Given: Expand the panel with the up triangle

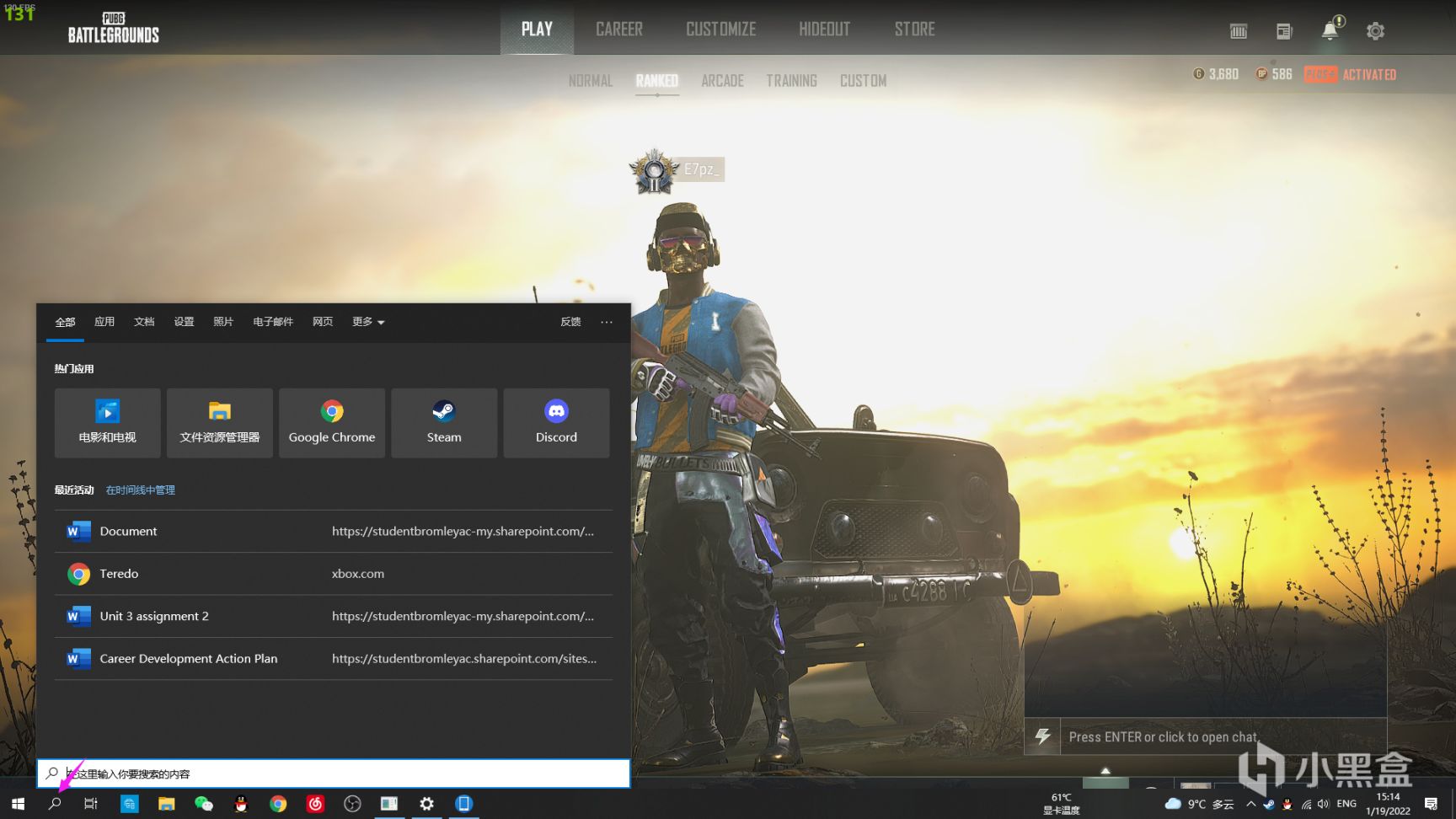Looking at the screenshot, I should (x=1105, y=771).
